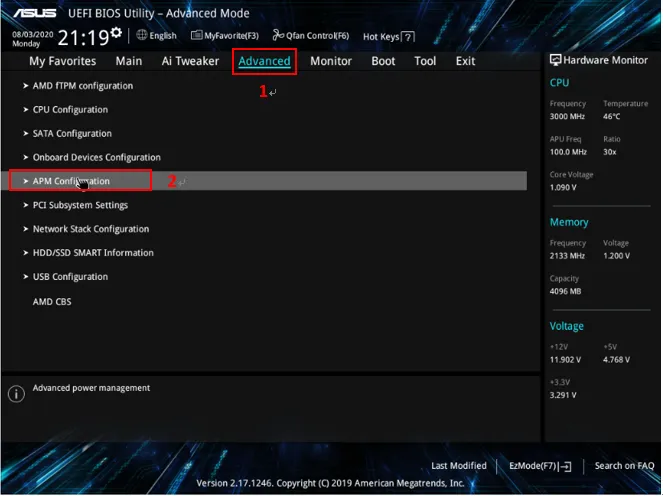Click Last Modified button
663x496 pixels.
pos(459,466)
